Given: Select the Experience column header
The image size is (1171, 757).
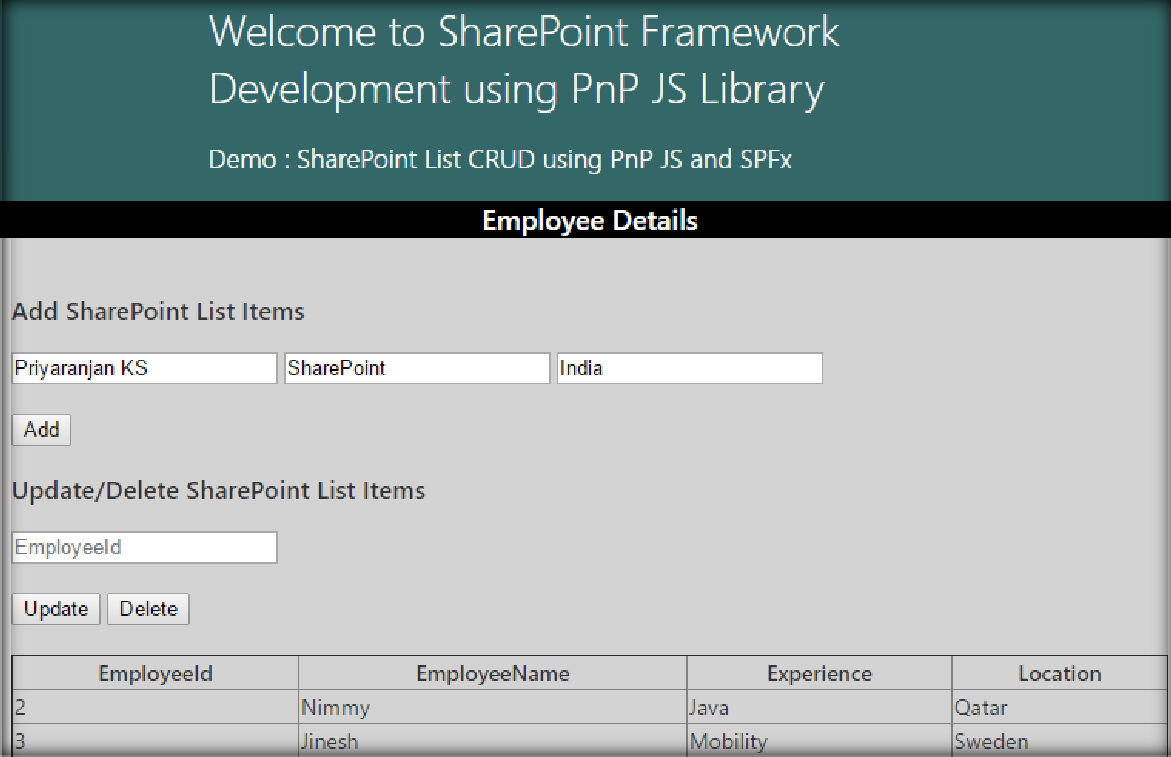Looking at the screenshot, I should pos(819,673).
